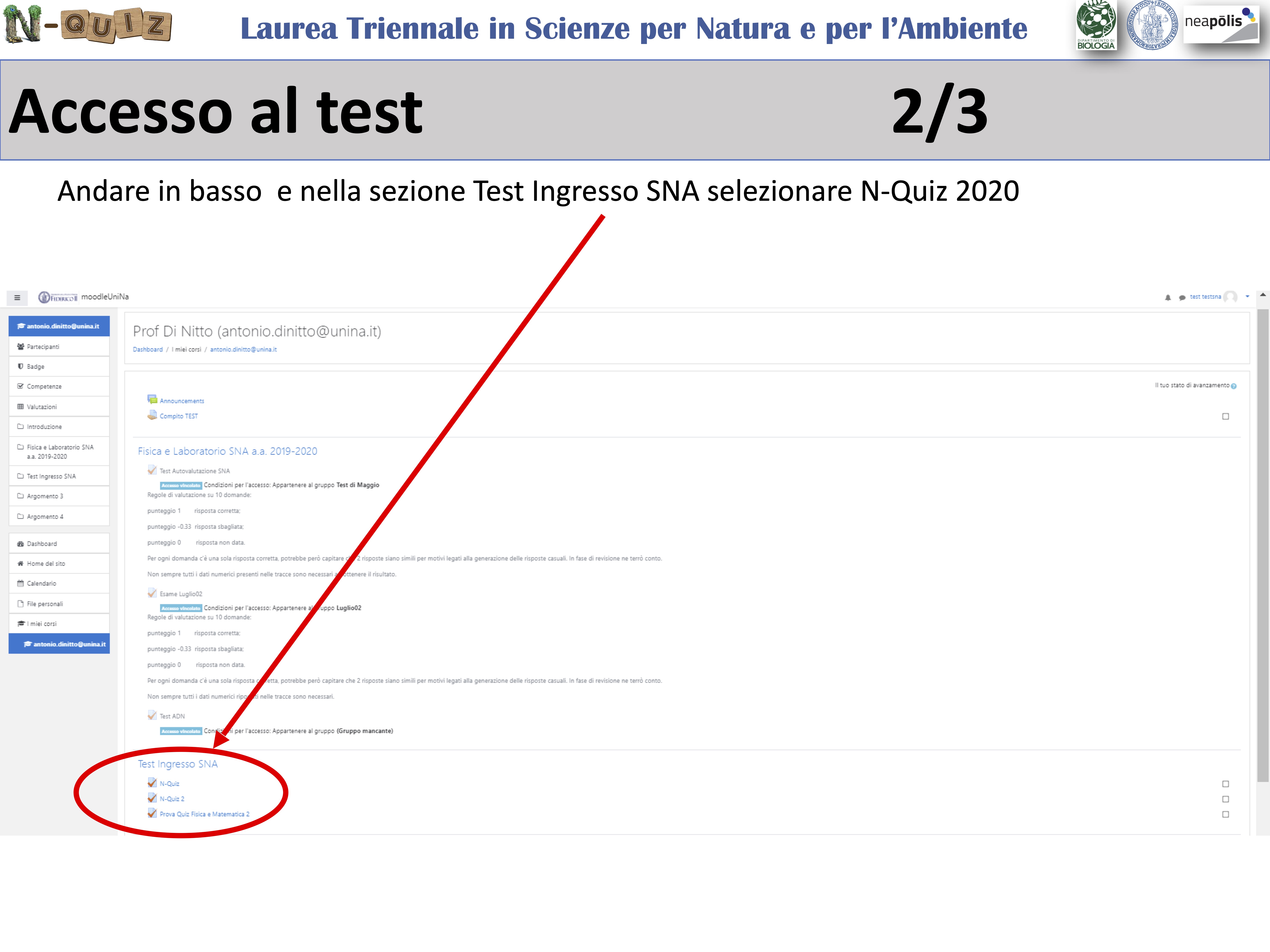Click the progress help question icon
Screen dimensions: 1270x952
[1234, 386]
